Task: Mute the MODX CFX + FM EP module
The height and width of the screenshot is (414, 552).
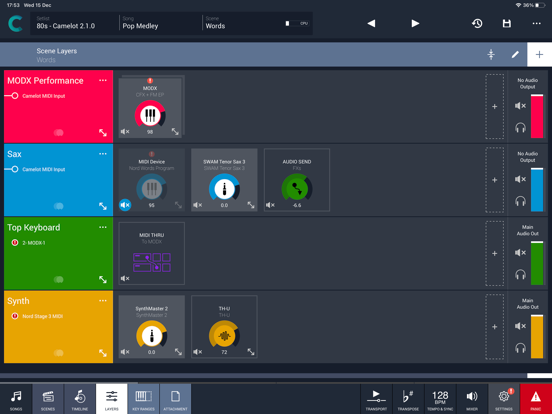Action: click(x=125, y=132)
